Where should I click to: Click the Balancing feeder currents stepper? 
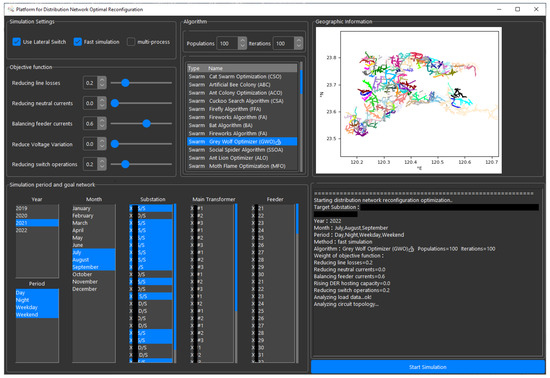pyautogui.click(x=102, y=123)
